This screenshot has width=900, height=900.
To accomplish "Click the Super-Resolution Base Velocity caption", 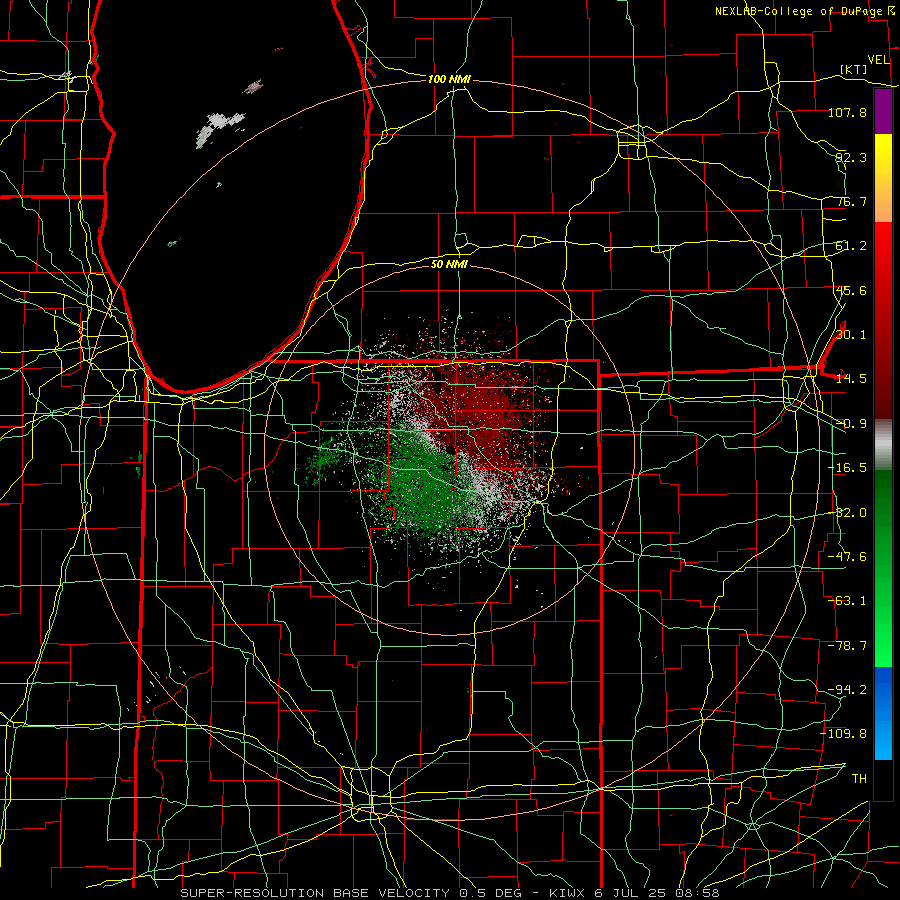I will [450, 893].
